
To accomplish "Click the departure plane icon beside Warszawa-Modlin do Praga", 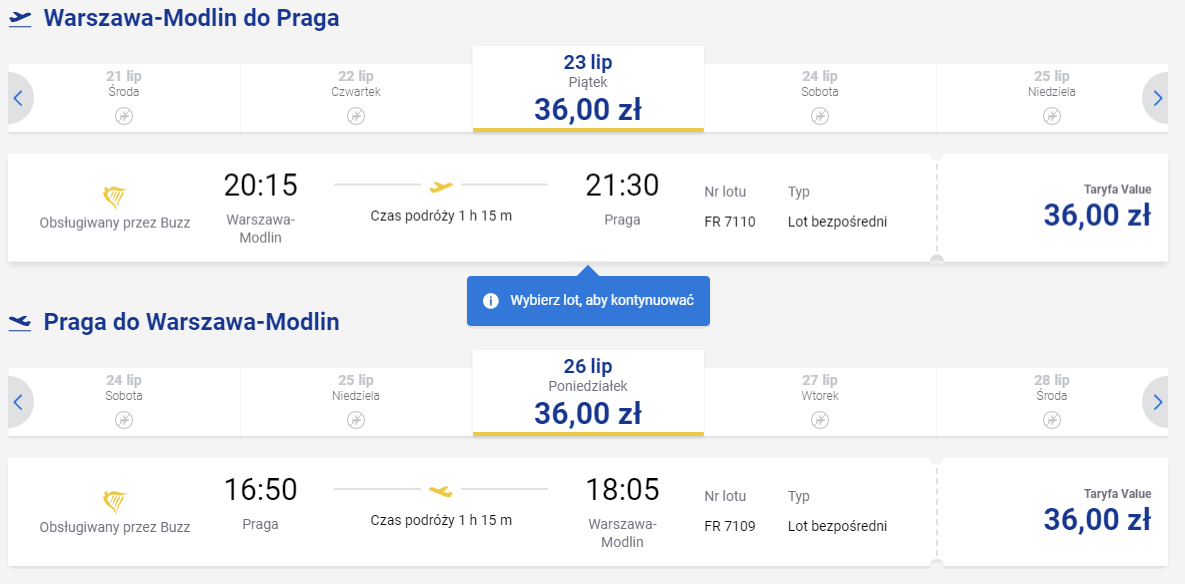I will coord(20,19).
